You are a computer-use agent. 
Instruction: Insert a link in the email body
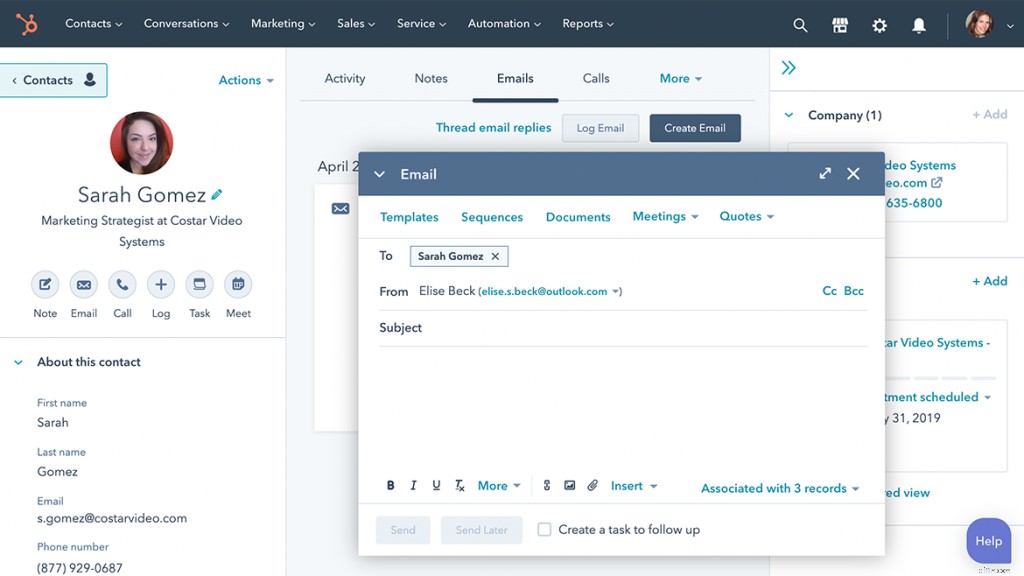[546, 485]
